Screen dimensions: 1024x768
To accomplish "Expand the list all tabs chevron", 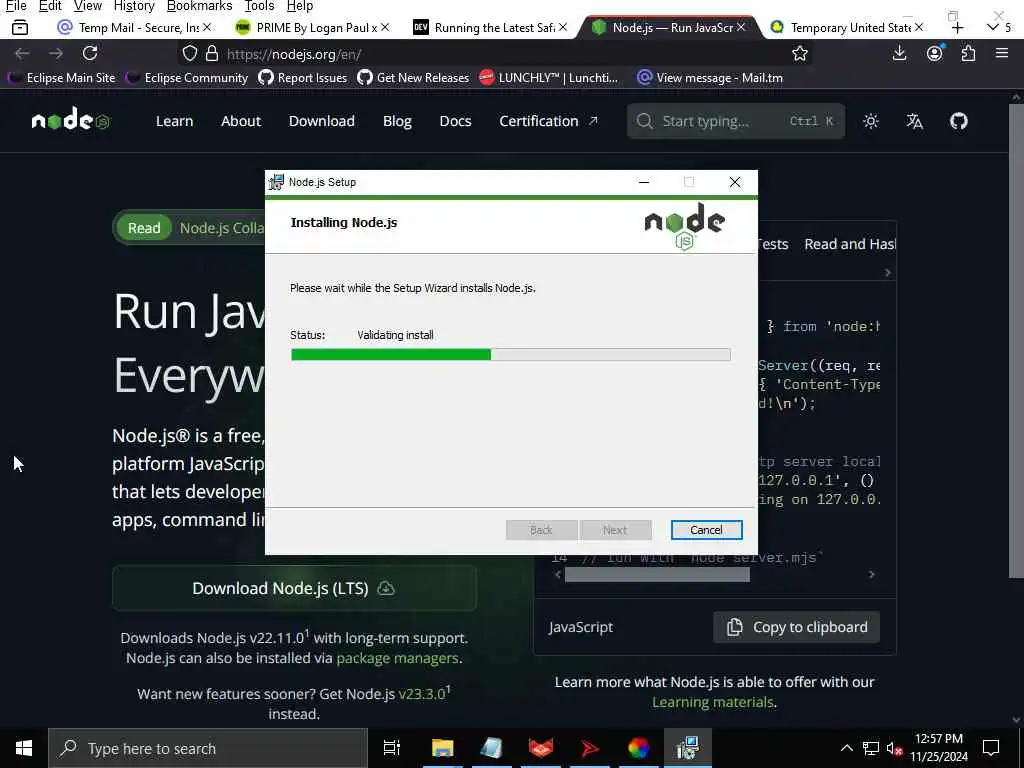I will pos(992,27).
